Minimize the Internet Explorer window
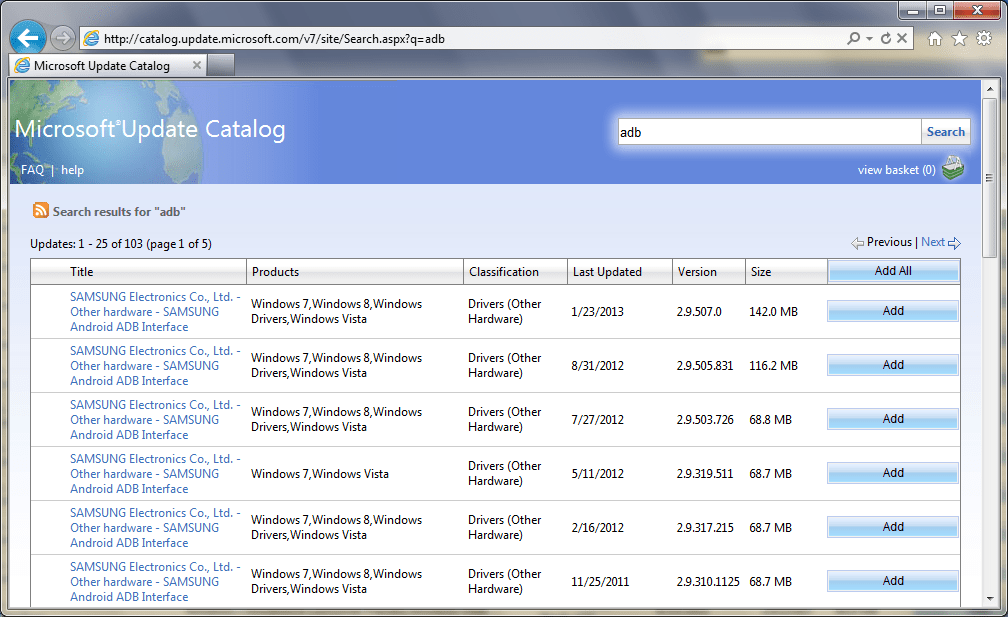Viewport: 1008px width, 617px height. [912, 10]
